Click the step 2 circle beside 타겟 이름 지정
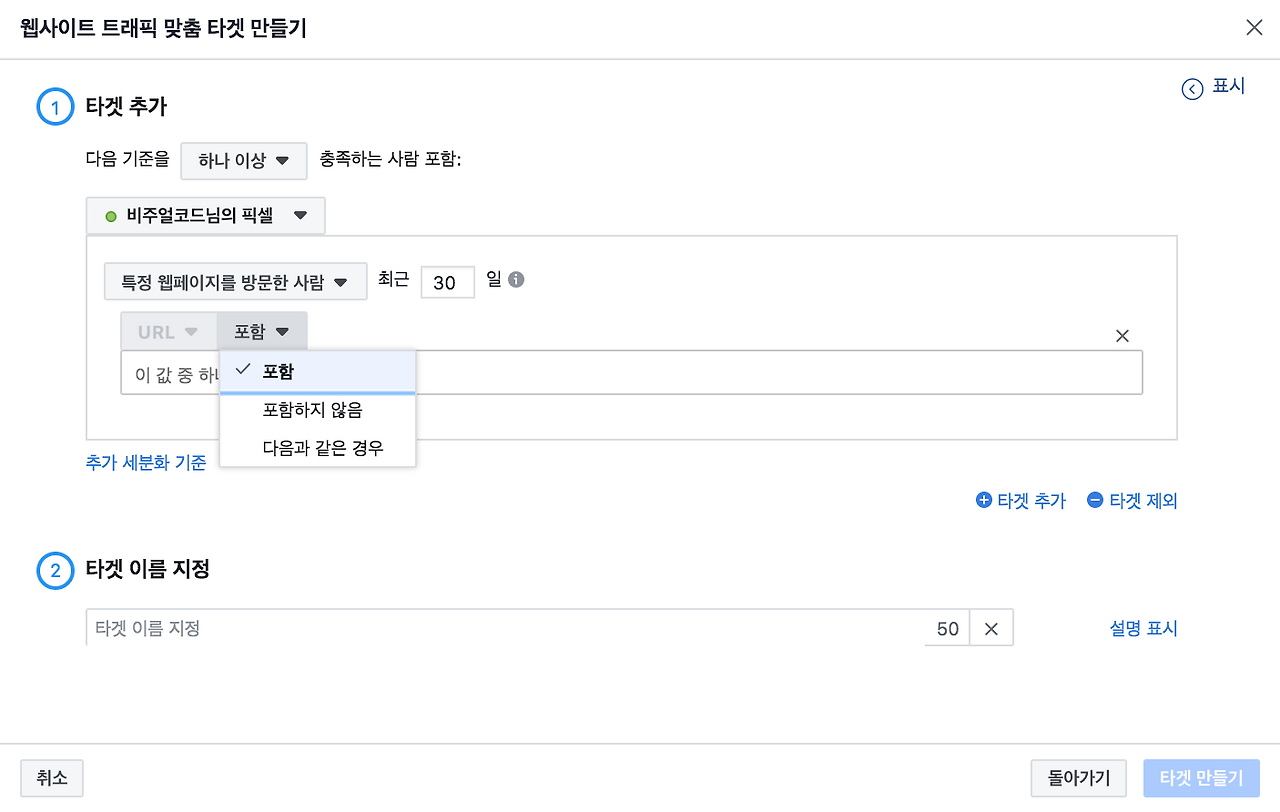This screenshot has height=812, width=1280. tap(55, 572)
